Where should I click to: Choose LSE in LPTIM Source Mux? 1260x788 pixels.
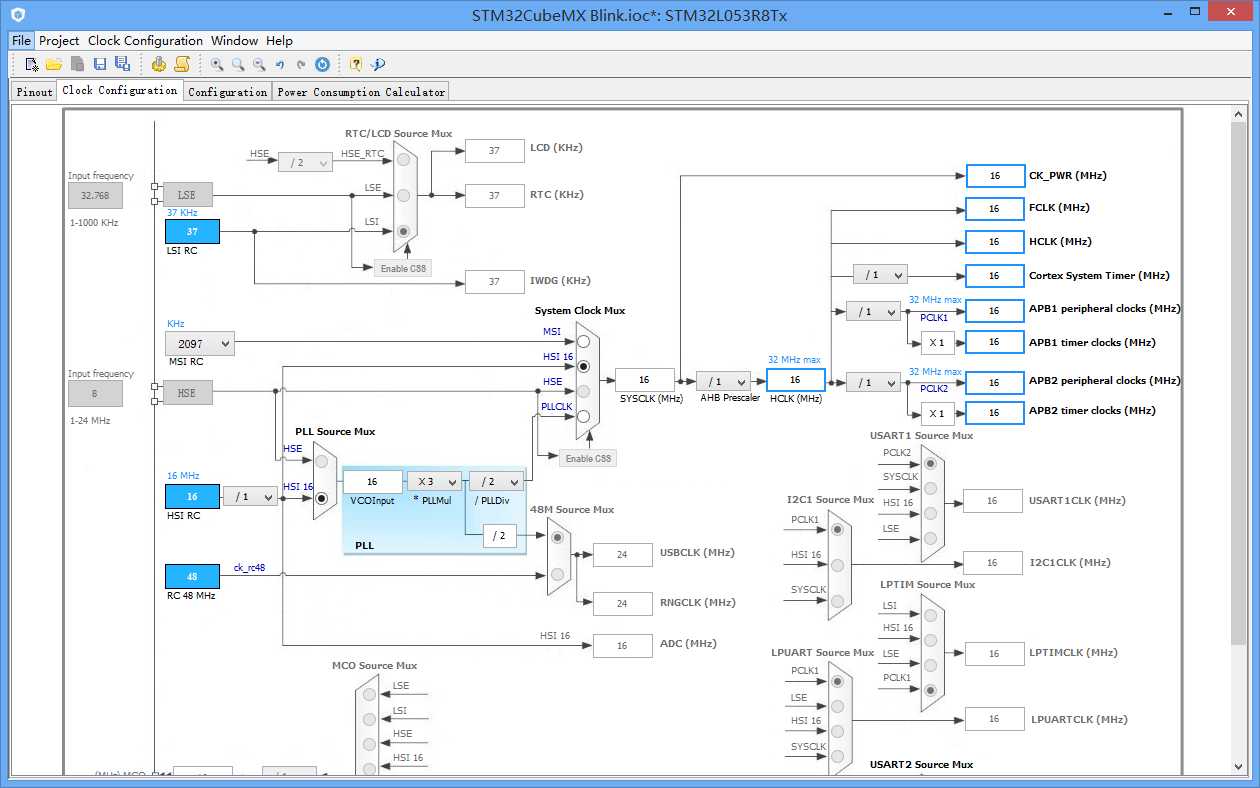tap(930, 665)
